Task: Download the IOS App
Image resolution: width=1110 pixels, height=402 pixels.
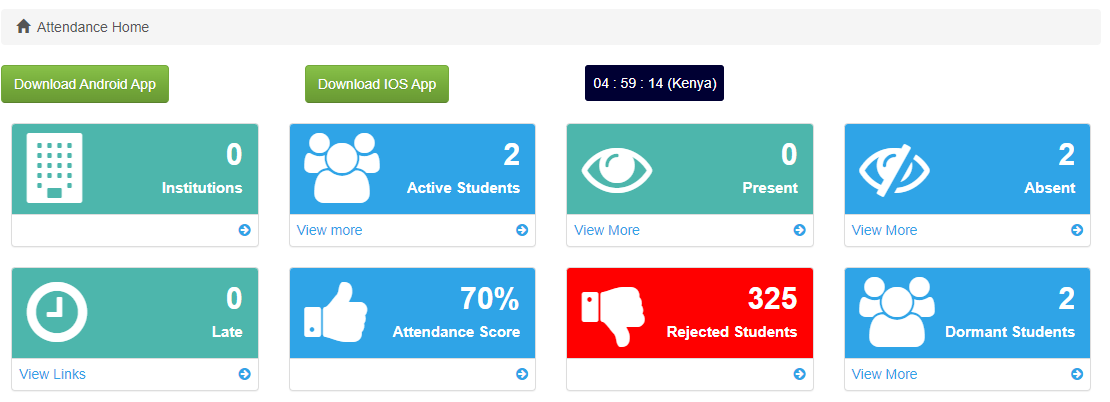Action: 377,84
